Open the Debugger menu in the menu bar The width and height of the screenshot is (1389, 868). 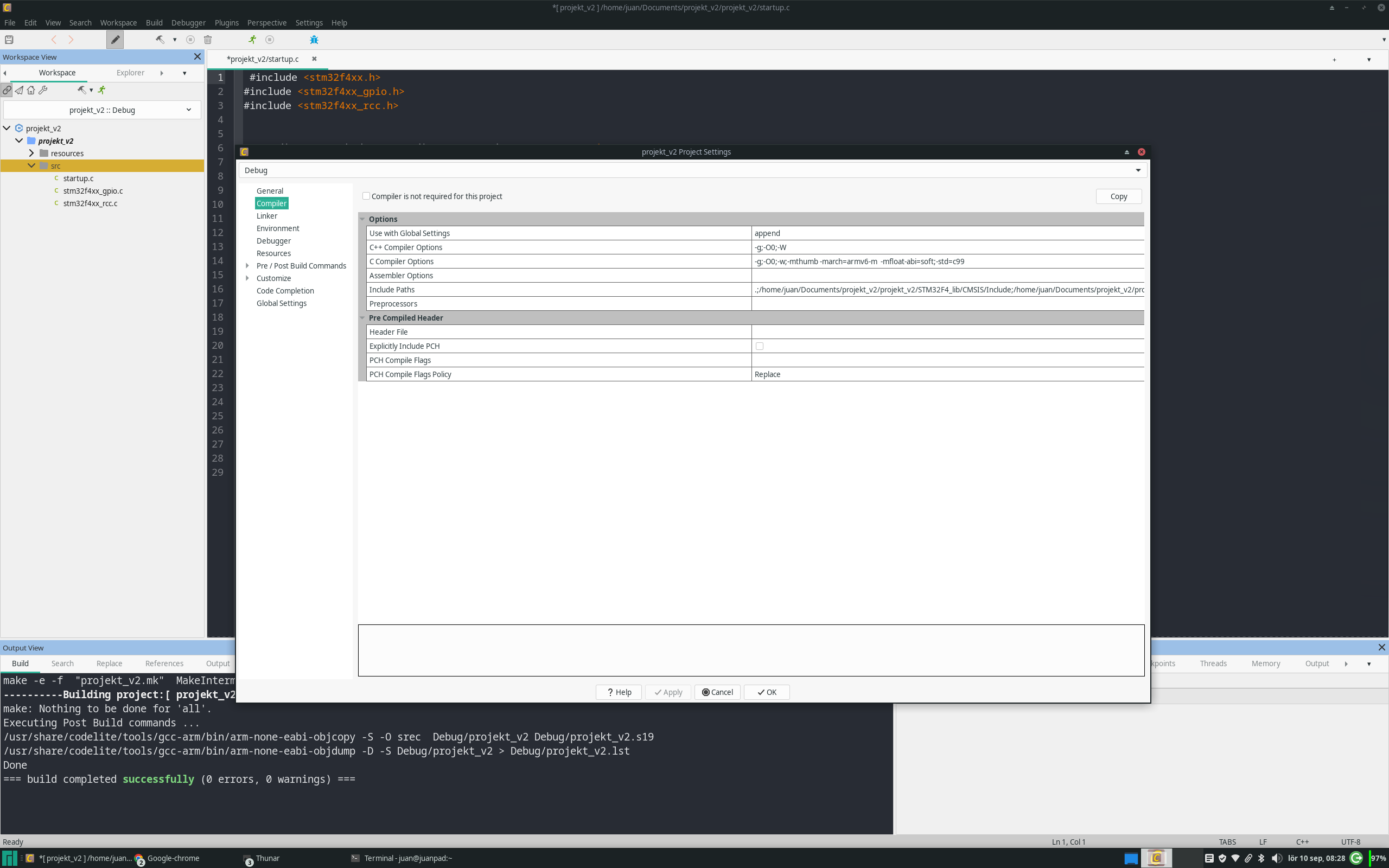pos(188,23)
